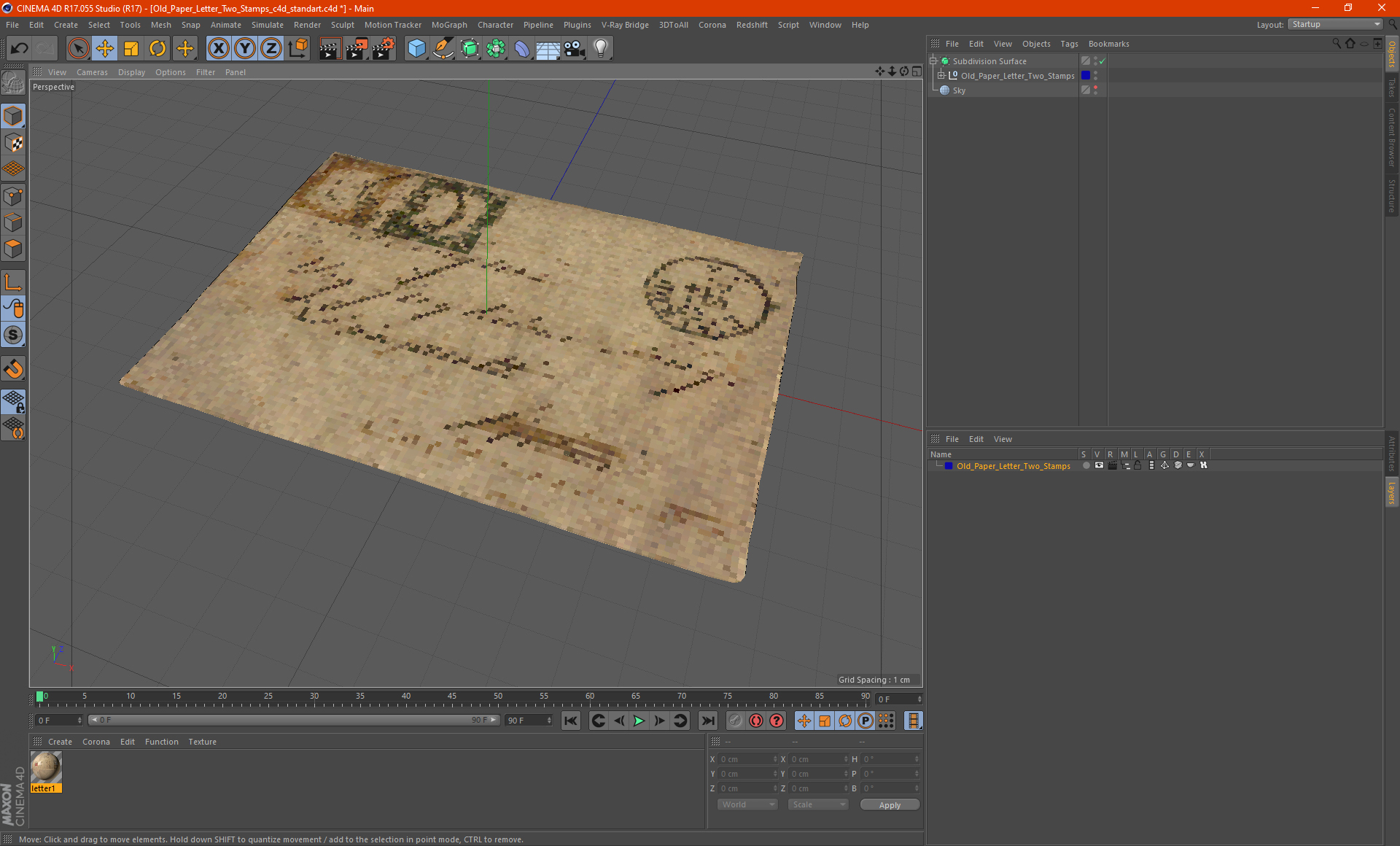Click the Undo arrow icon
Screen dimensions: 1400x846
click(20, 48)
